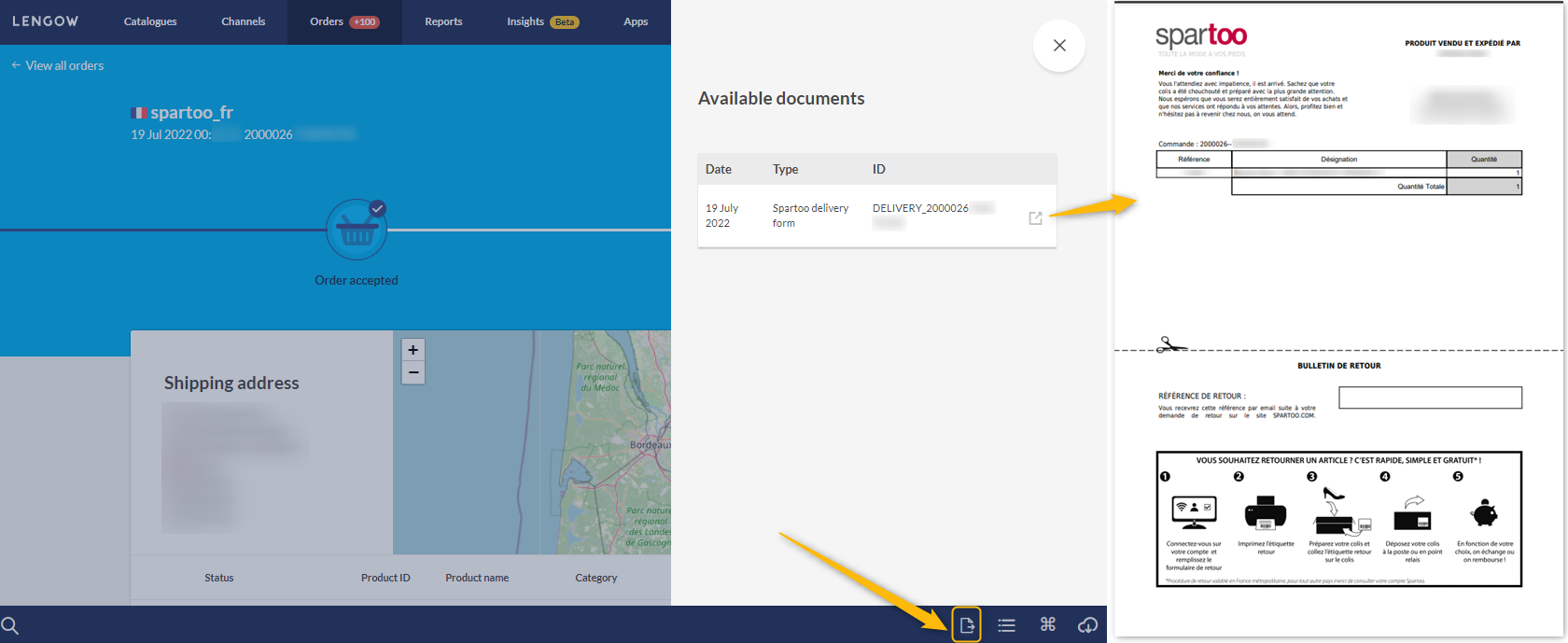Click the Lengow logo
This screenshot has height=643, width=1568.
click(45, 21)
